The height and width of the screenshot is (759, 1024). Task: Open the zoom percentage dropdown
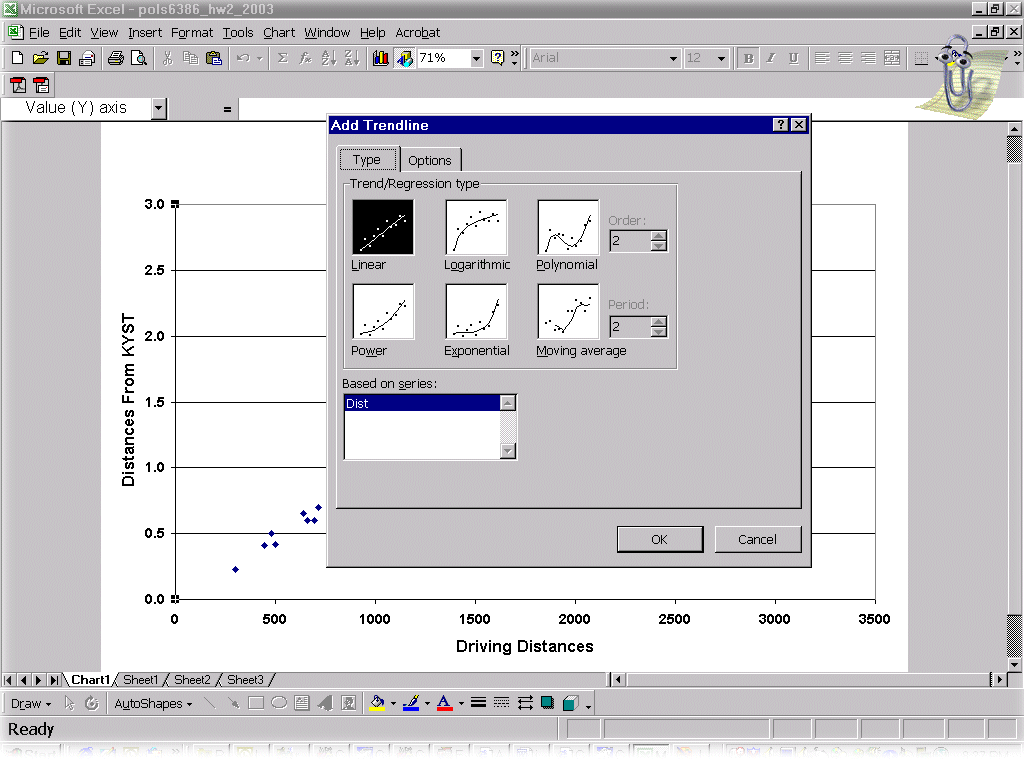(476, 58)
